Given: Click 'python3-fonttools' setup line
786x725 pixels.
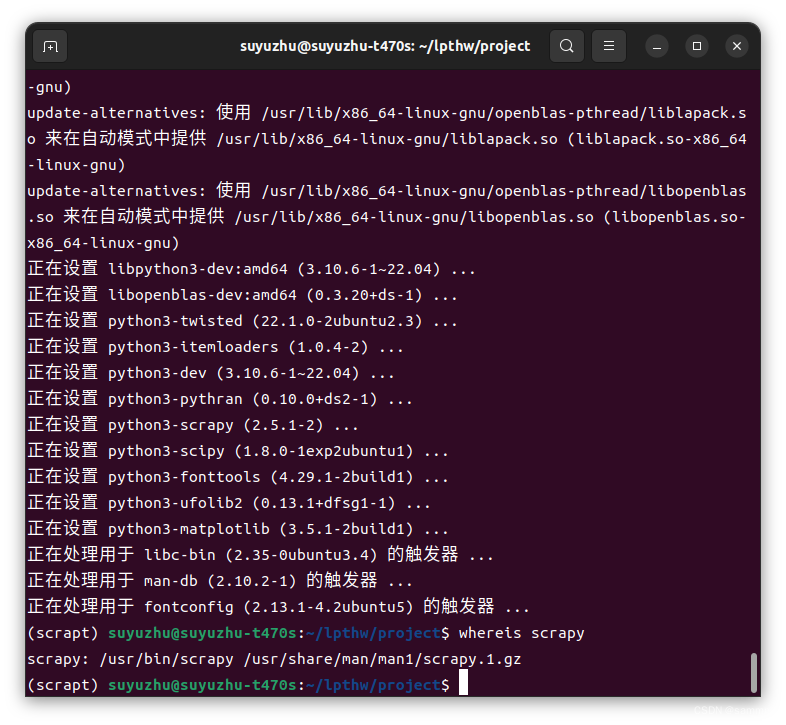Looking at the screenshot, I should click(x=238, y=477).
